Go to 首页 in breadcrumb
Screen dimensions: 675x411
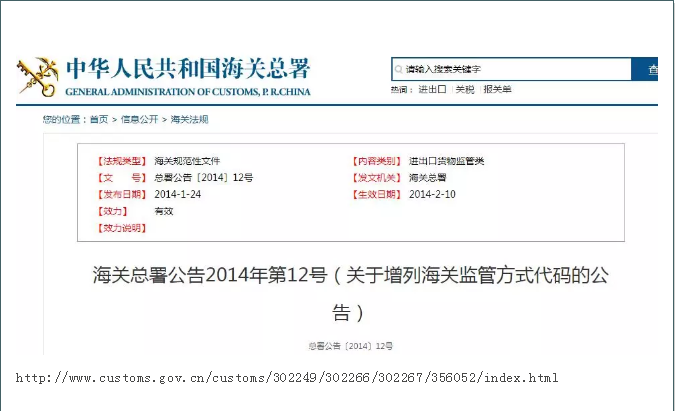tap(99, 119)
